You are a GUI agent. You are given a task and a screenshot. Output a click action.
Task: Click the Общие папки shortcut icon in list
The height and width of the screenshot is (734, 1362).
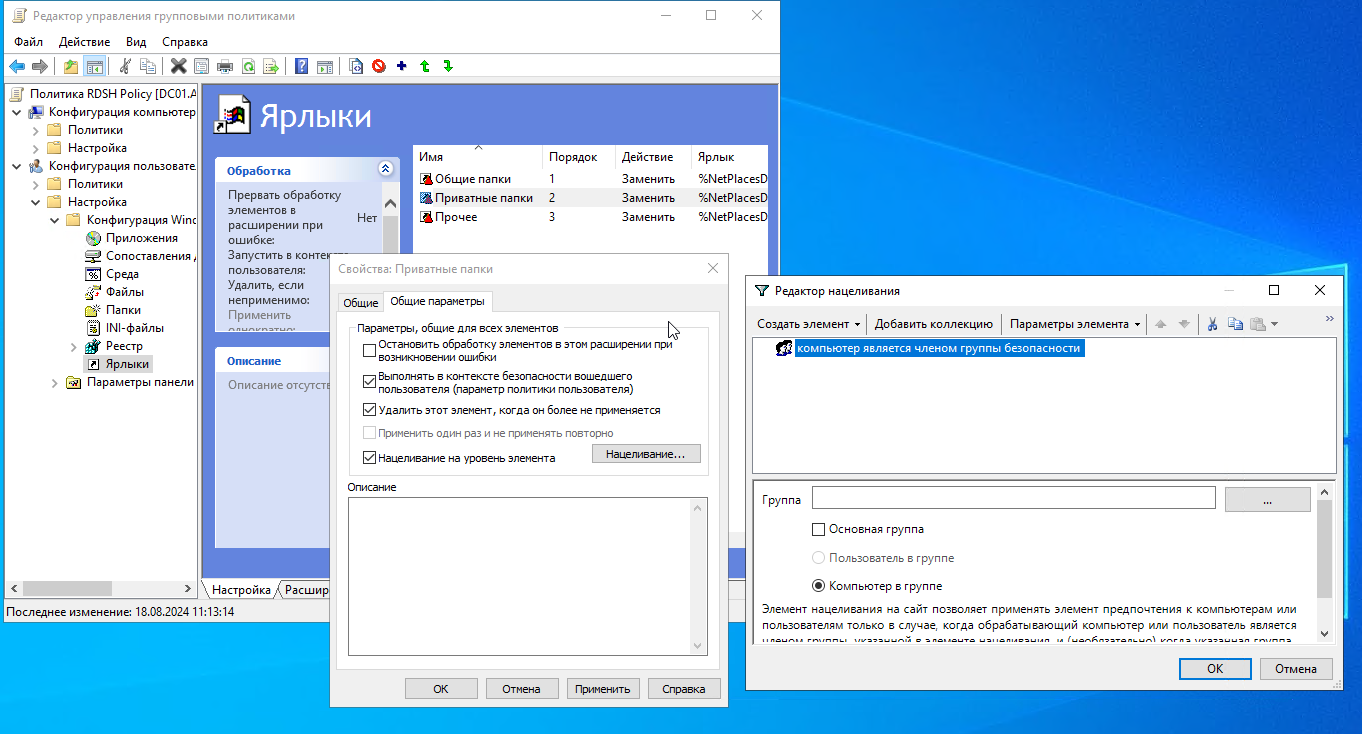tap(426, 179)
